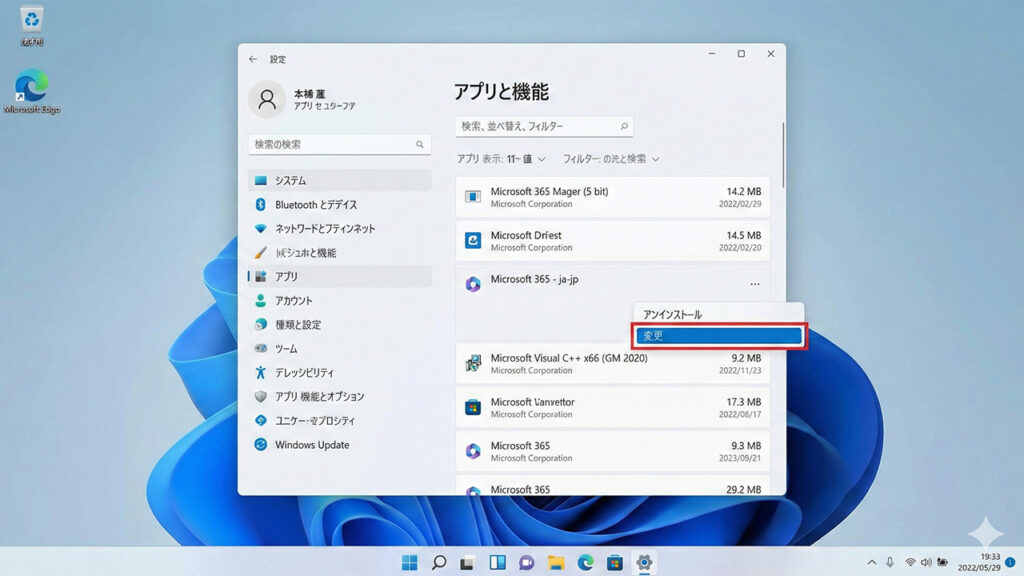Click the Windows Start button on taskbar
Image resolution: width=1024 pixels, height=576 pixels.
(x=410, y=563)
